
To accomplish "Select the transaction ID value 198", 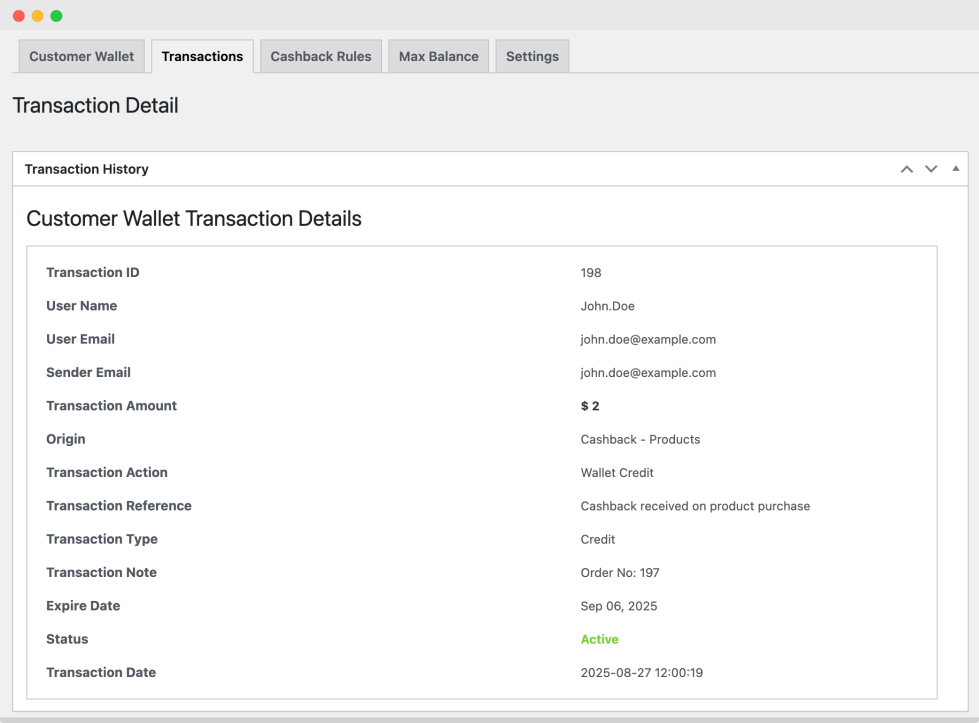I will click(x=591, y=273).
